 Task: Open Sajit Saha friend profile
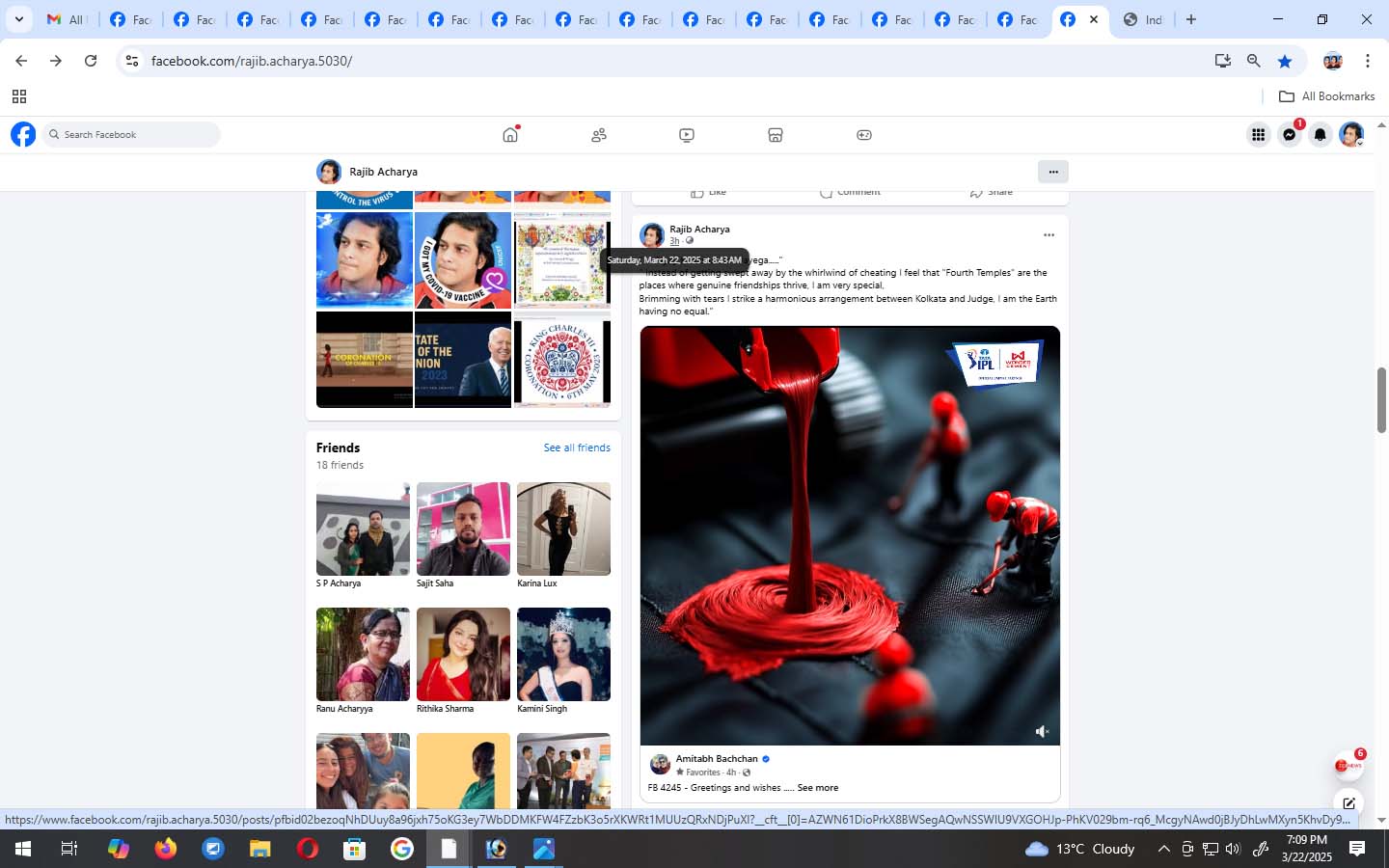(x=463, y=529)
